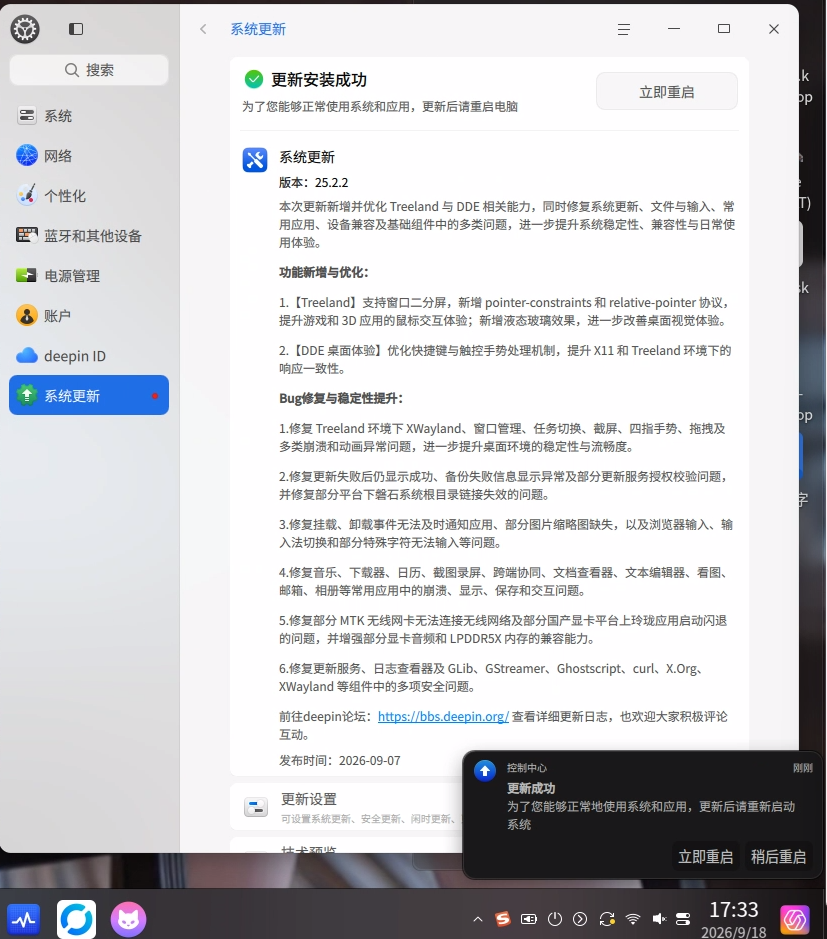Click the volume speaker tray icon
This screenshot has height=939, width=827.
pyautogui.click(x=659, y=919)
